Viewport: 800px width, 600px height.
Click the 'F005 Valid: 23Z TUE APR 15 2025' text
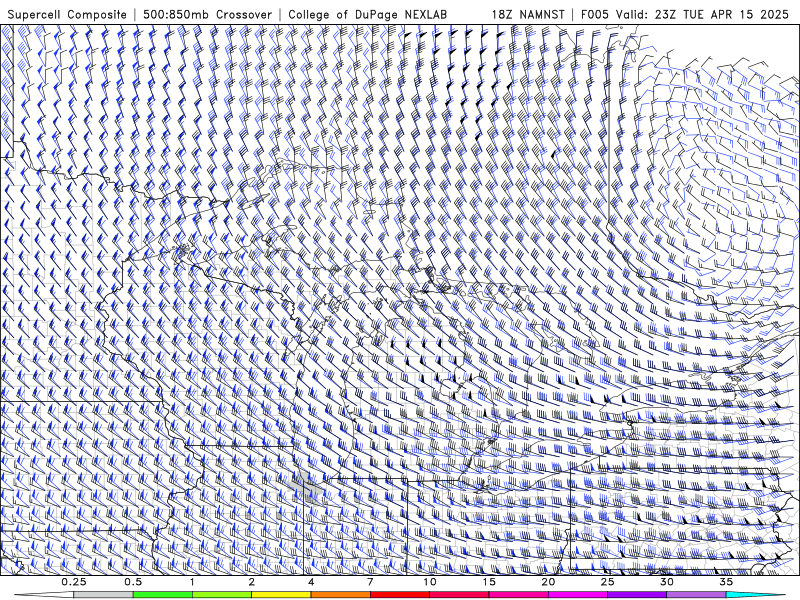pyautogui.click(x=685, y=15)
